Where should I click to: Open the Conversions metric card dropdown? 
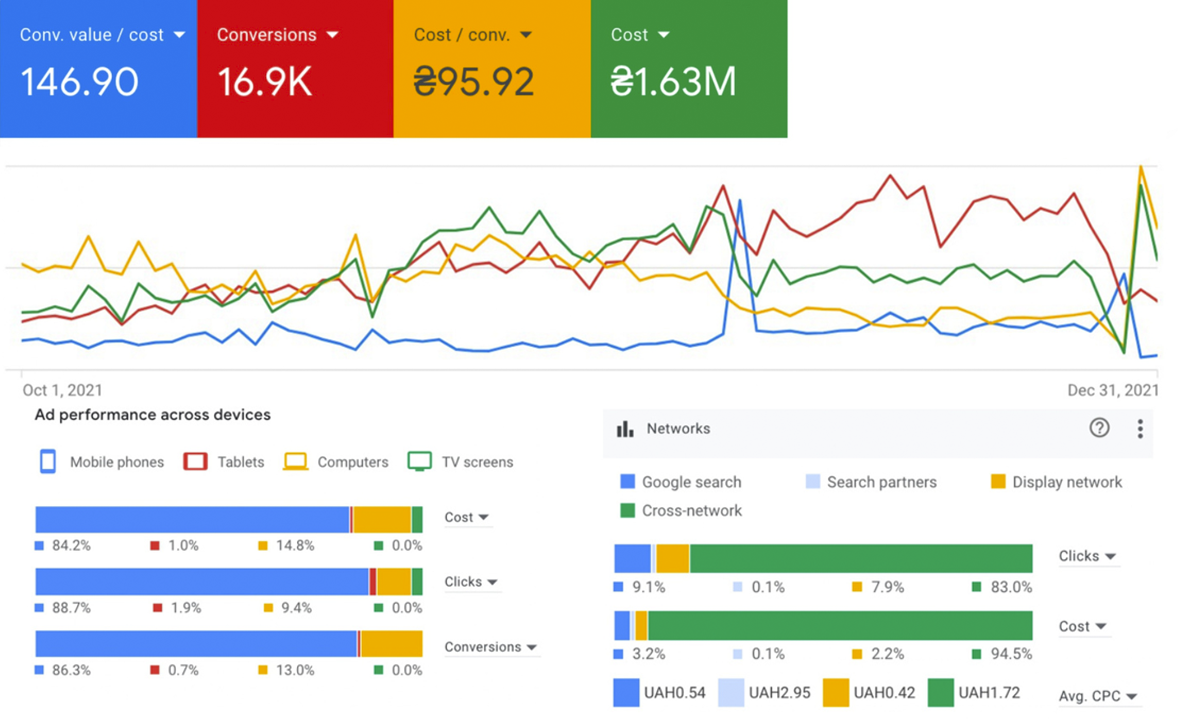[x=333, y=35]
